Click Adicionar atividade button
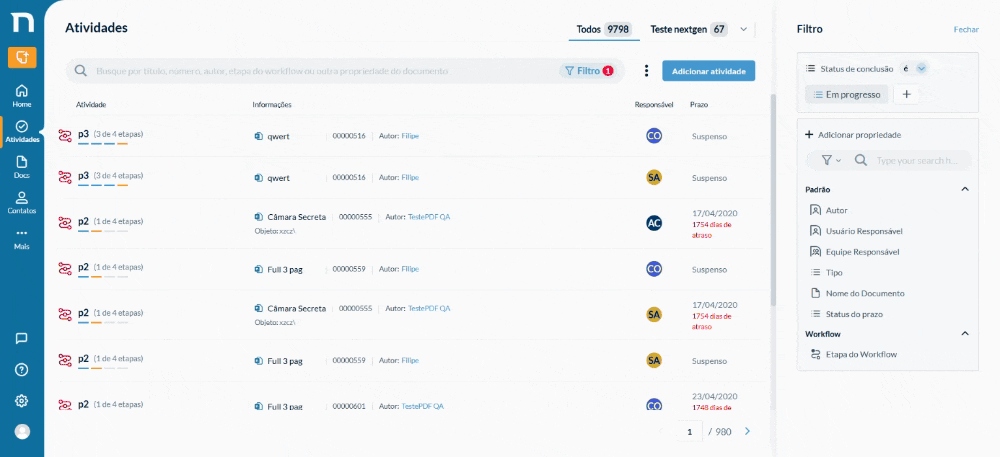 [x=709, y=71]
